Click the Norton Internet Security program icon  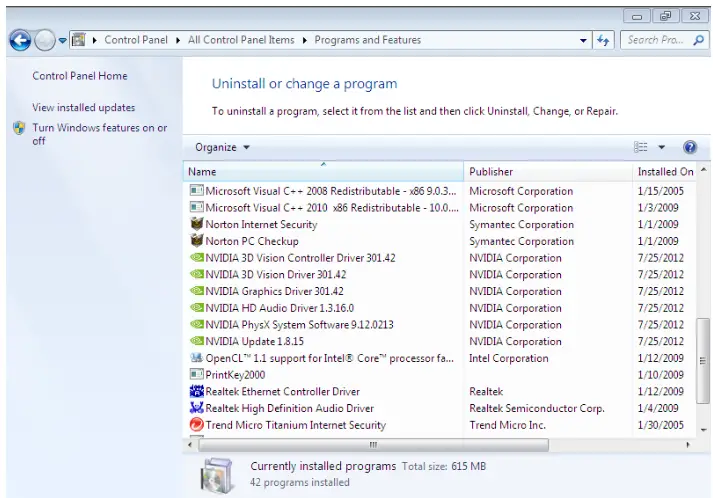click(x=197, y=225)
